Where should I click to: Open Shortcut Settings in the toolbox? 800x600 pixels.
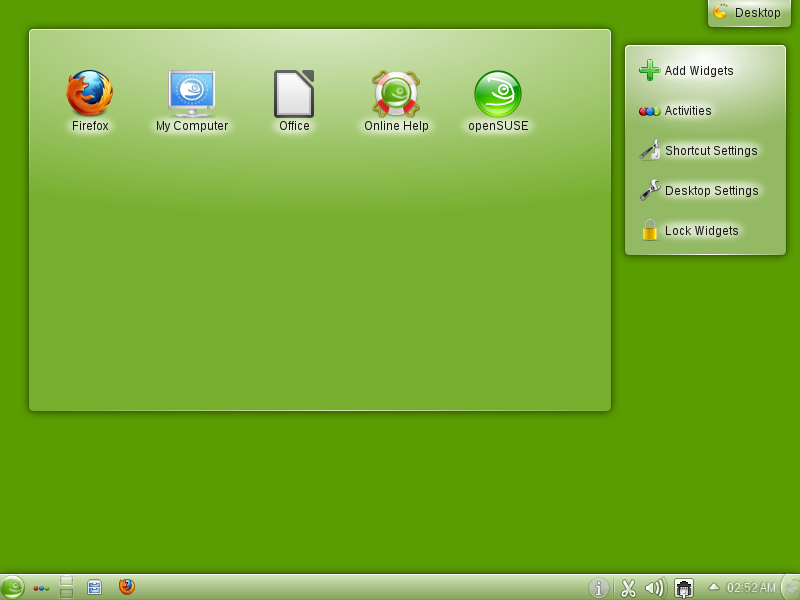pyautogui.click(x=698, y=151)
